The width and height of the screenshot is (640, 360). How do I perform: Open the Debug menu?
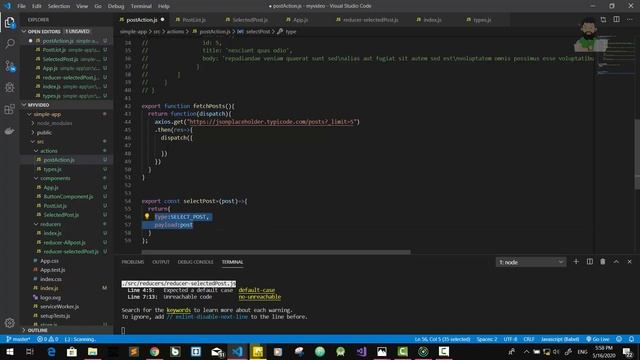click(x=116, y=6)
